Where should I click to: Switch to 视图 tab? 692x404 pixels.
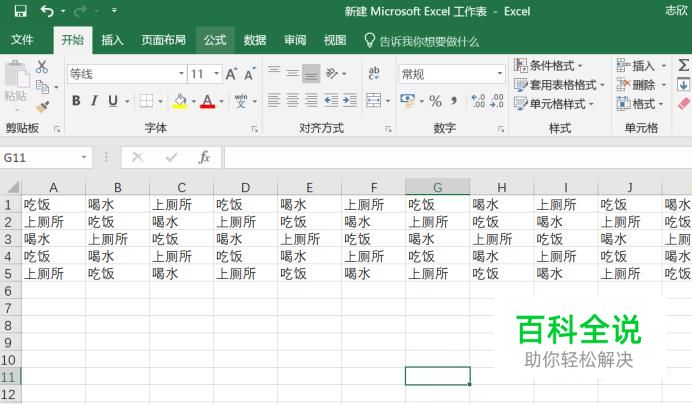tap(335, 40)
